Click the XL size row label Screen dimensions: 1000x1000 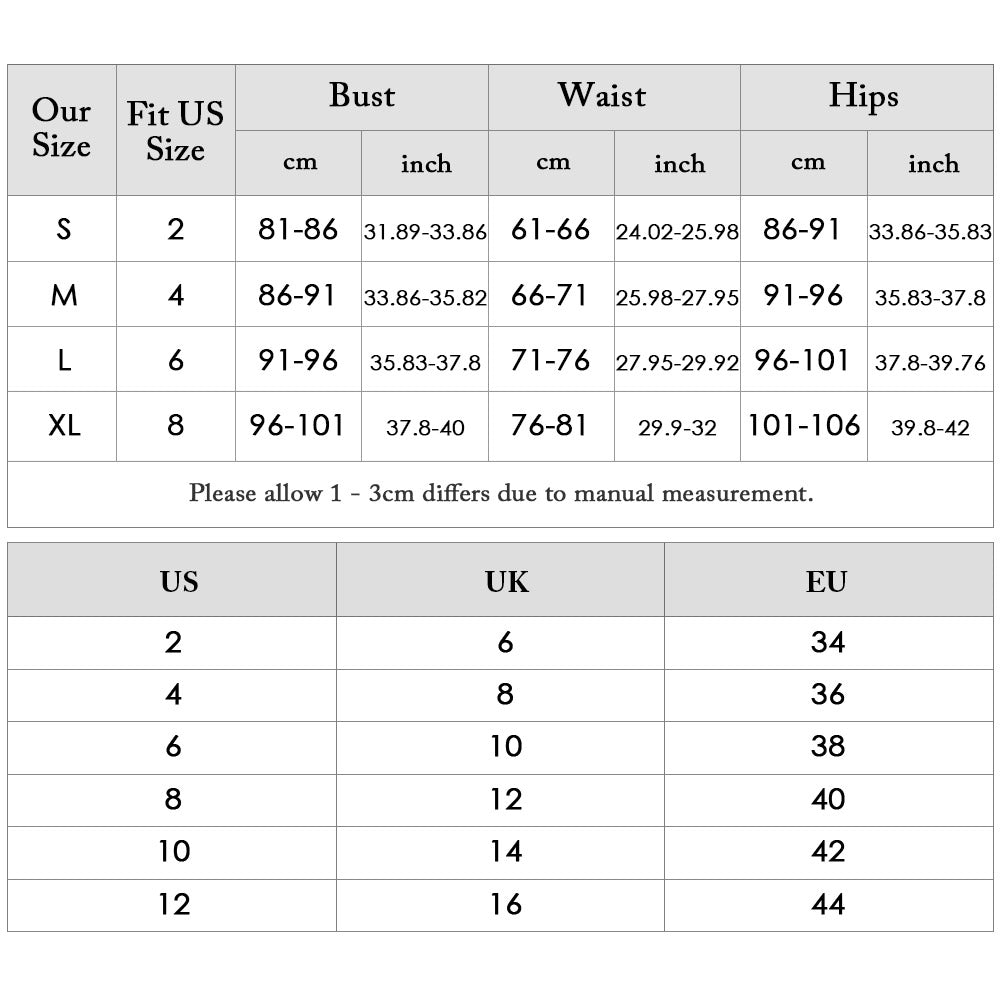click(x=64, y=426)
